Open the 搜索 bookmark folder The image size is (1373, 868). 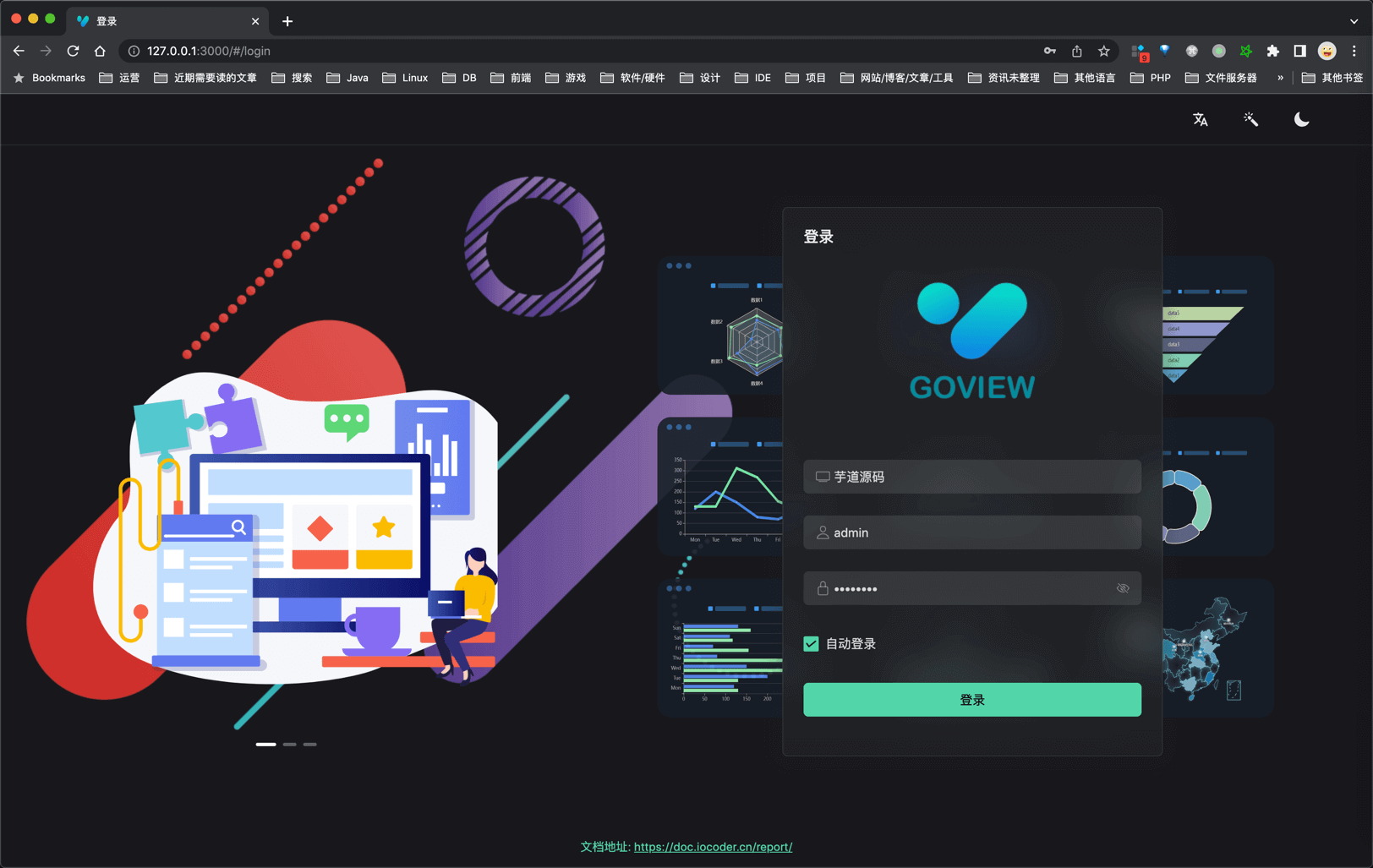292,78
